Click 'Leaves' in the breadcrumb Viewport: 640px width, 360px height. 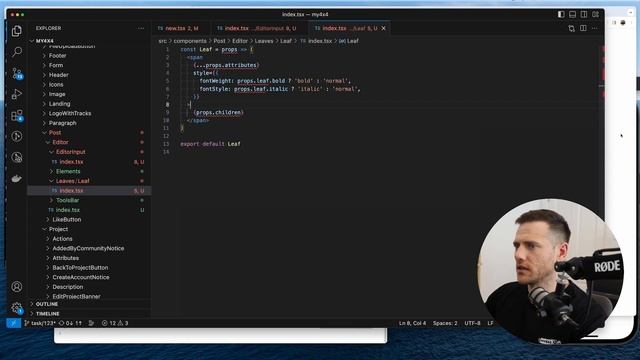[x=264, y=41]
